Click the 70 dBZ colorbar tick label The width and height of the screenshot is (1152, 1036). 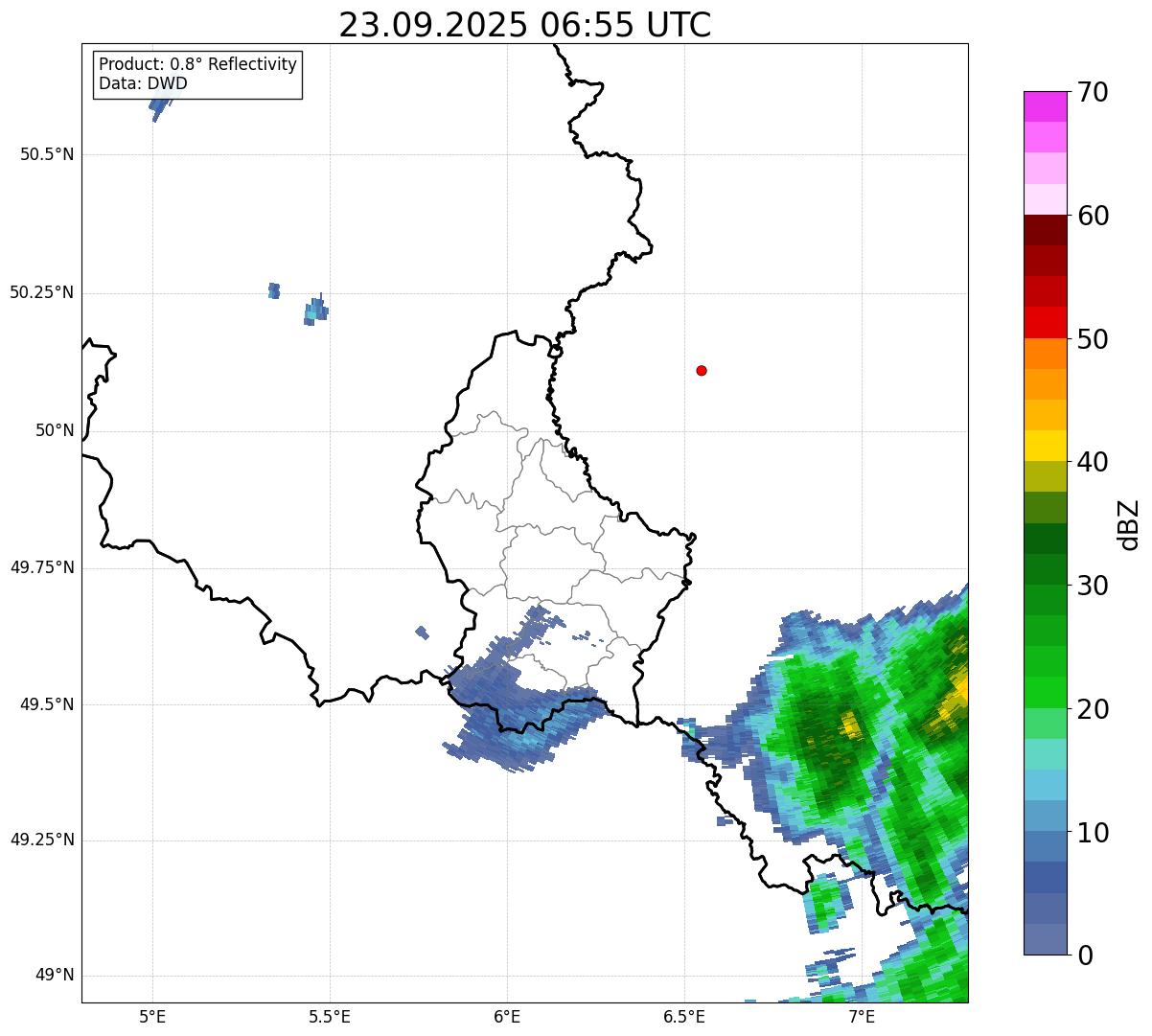[1092, 92]
